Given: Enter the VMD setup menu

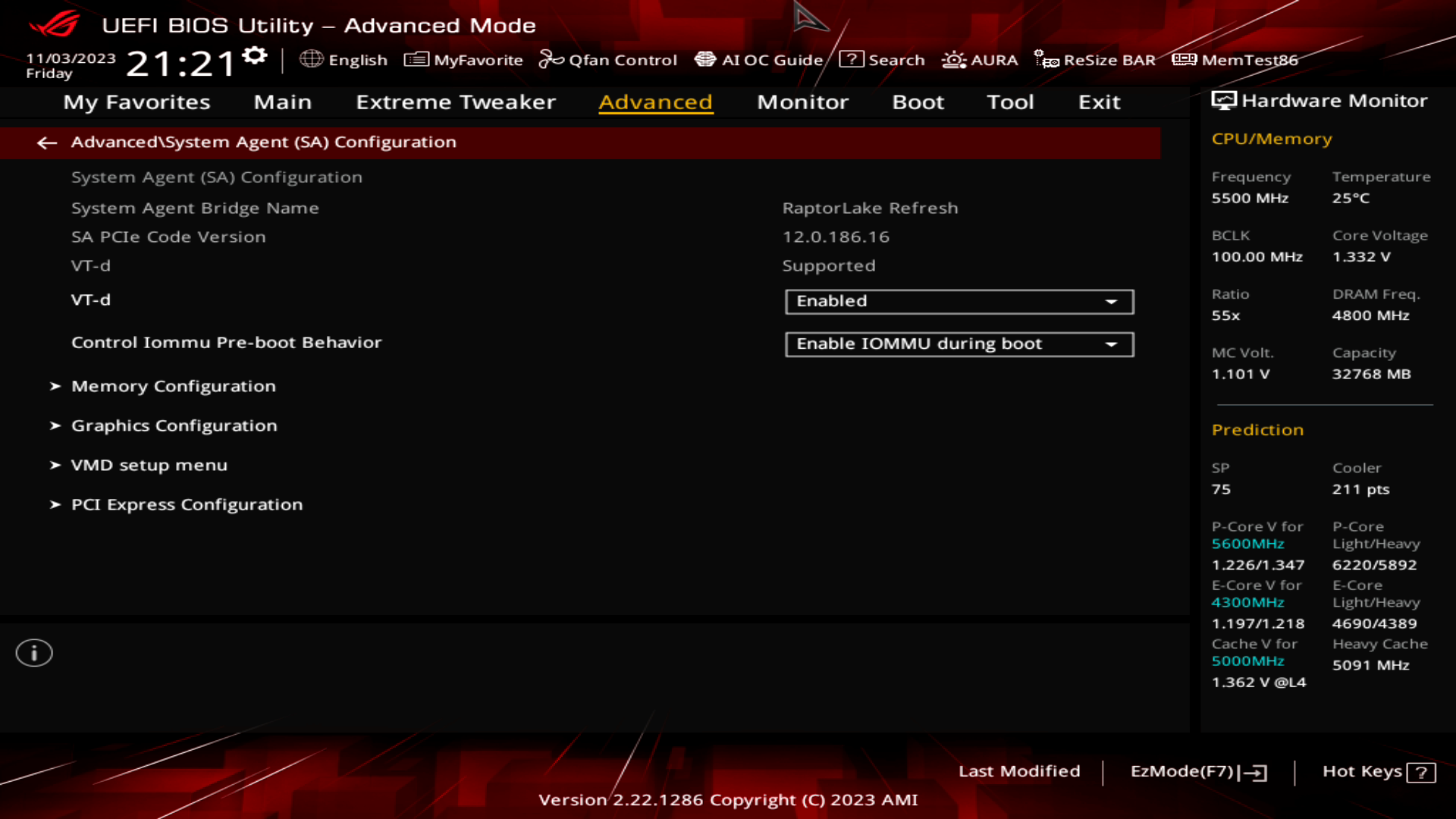Looking at the screenshot, I should (x=149, y=465).
